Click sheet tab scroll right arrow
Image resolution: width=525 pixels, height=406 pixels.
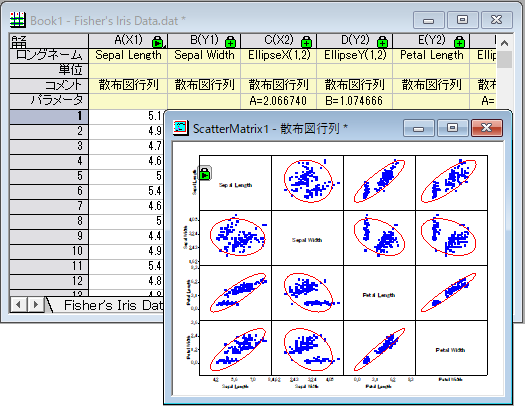(35, 305)
